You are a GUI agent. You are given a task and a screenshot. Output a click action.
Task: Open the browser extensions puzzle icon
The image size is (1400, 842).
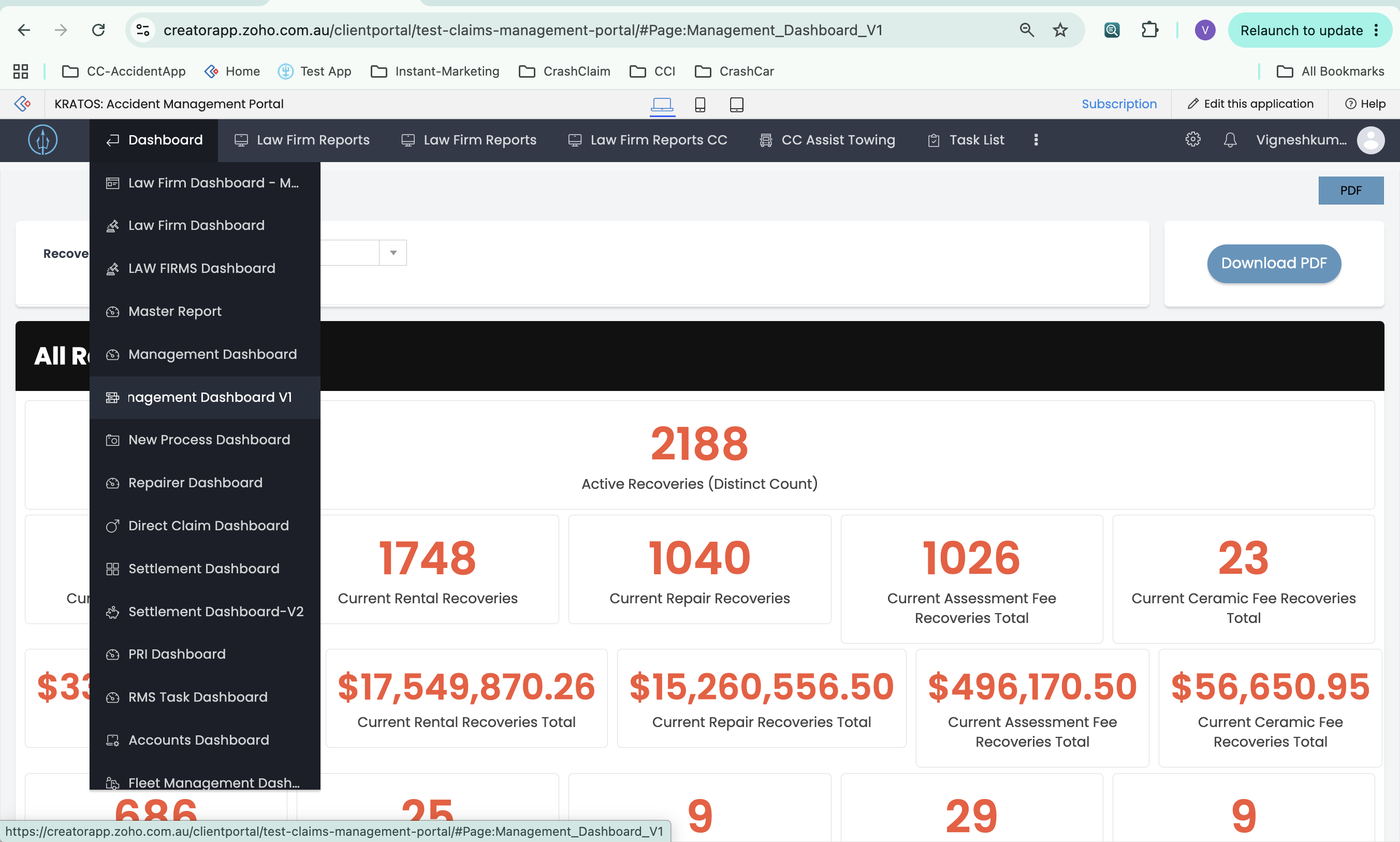coord(1149,30)
